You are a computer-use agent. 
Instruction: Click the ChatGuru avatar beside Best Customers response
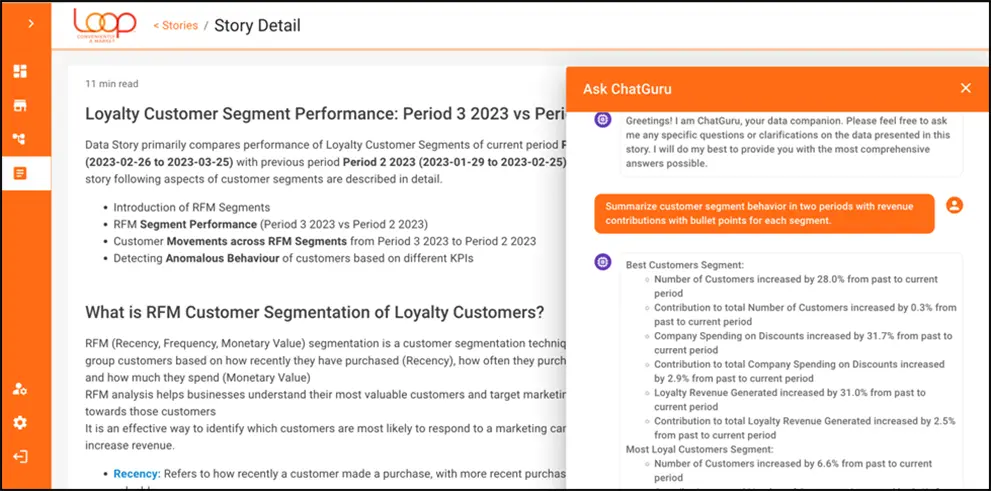pos(603,262)
